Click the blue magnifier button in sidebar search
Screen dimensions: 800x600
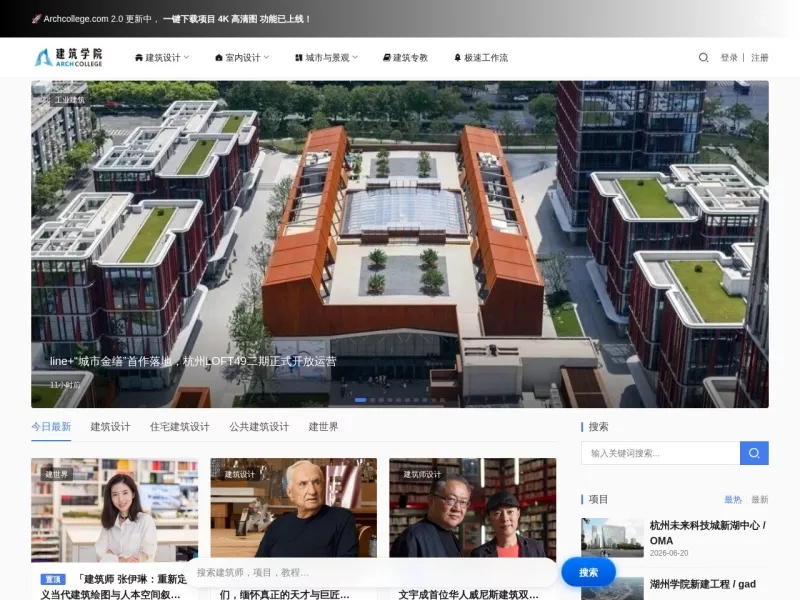pos(754,453)
